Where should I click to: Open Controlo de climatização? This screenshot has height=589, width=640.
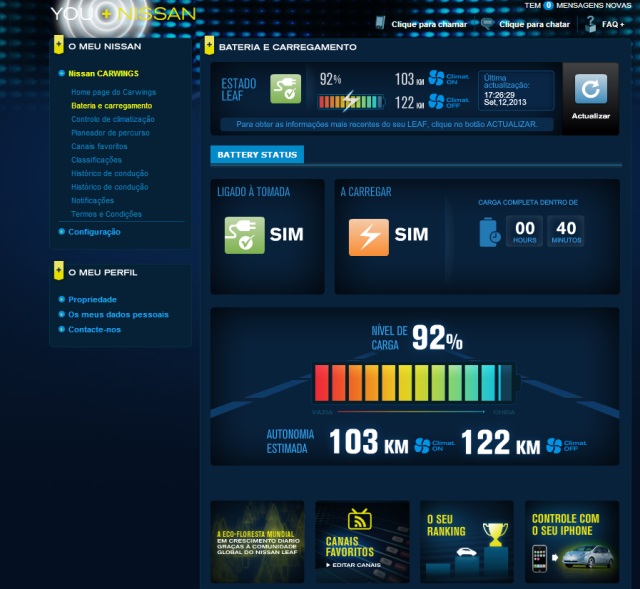click(x=113, y=119)
